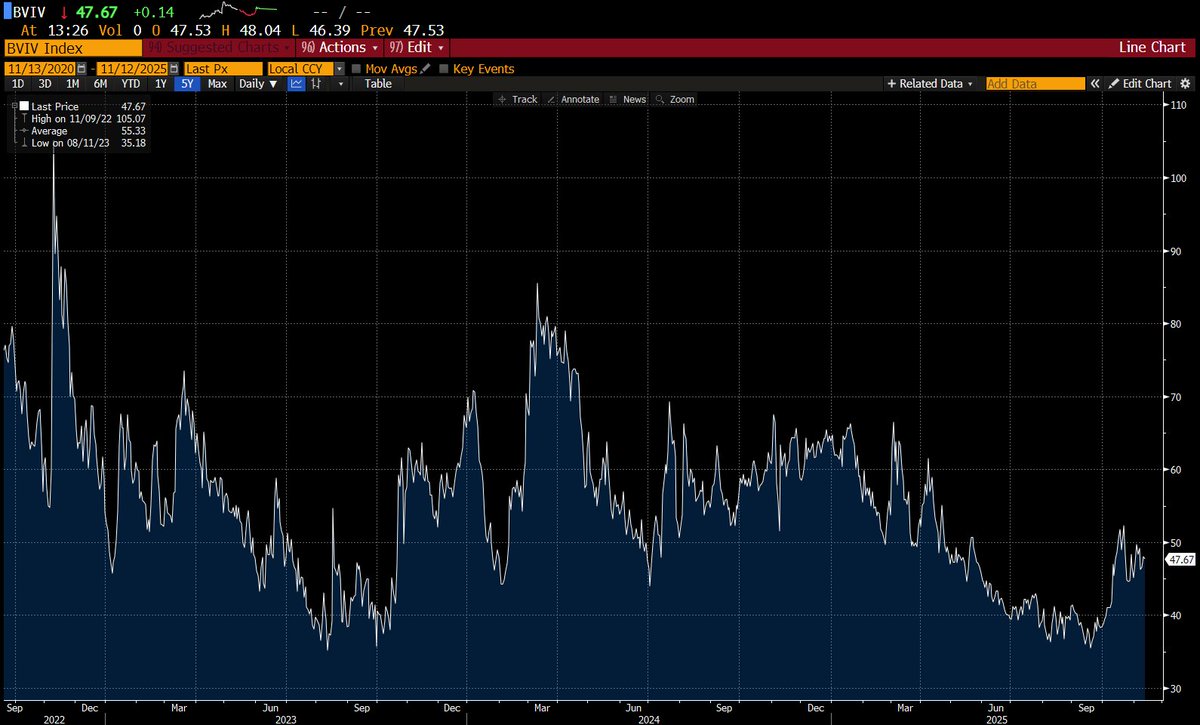Open the Daily frequency dropdown

click(262, 84)
